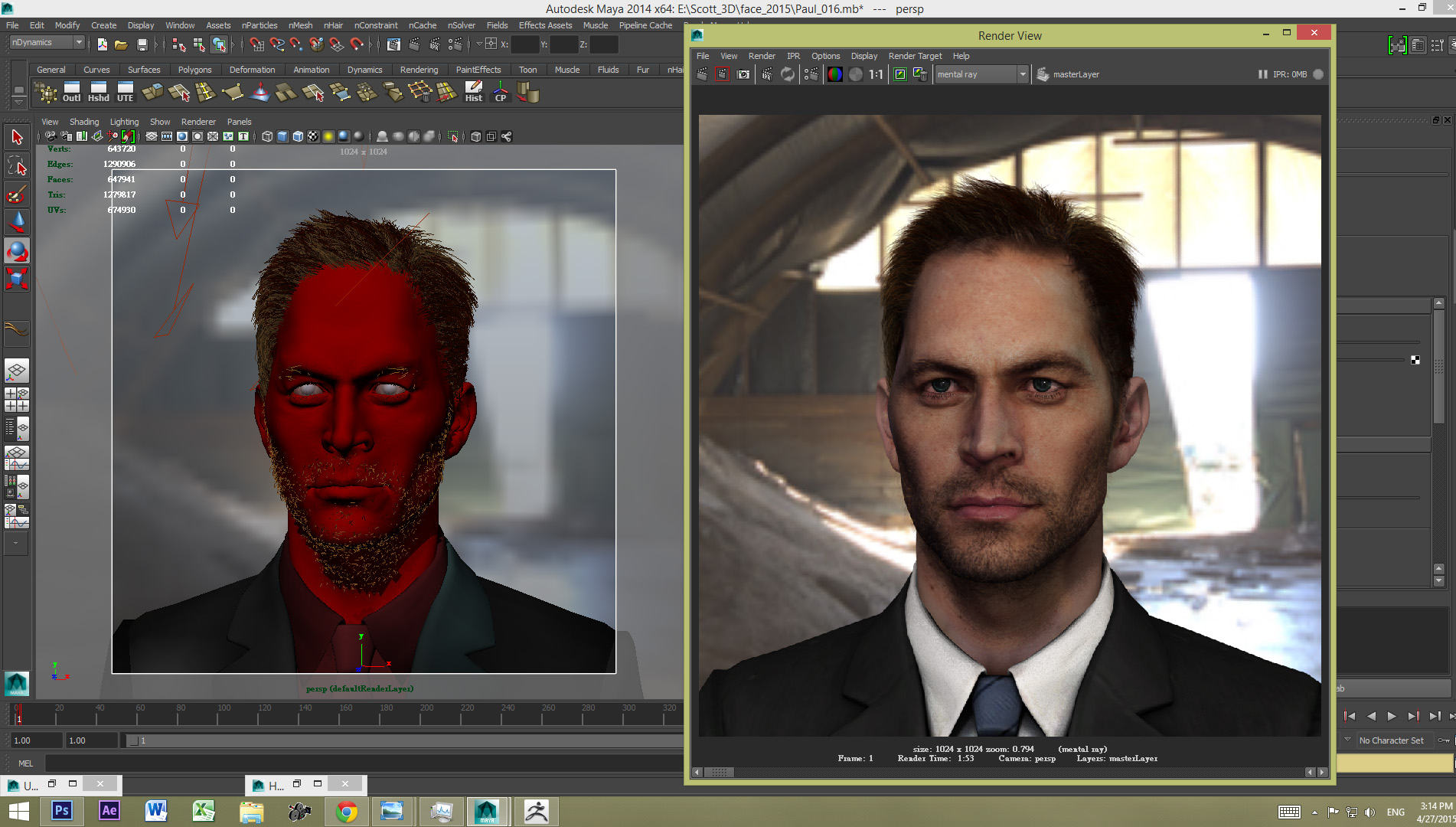Click play forwards button
This screenshot has height=827, width=1456.
[x=1392, y=716]
